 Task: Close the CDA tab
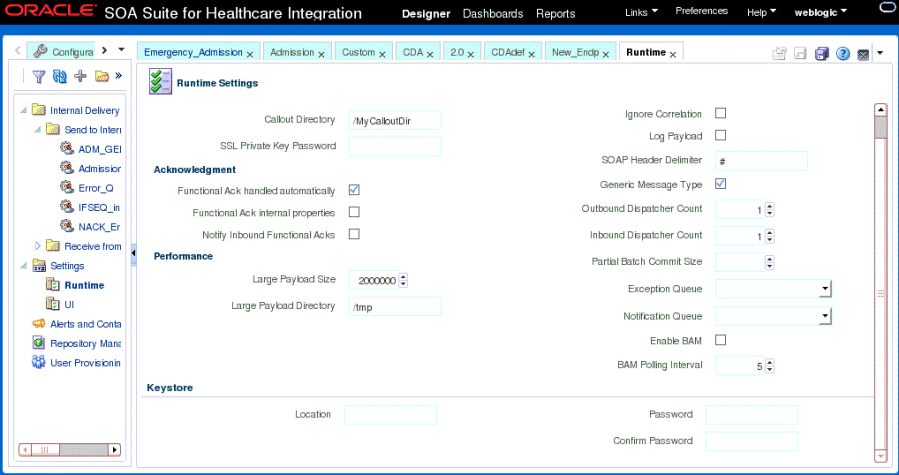tap(429, 54)
